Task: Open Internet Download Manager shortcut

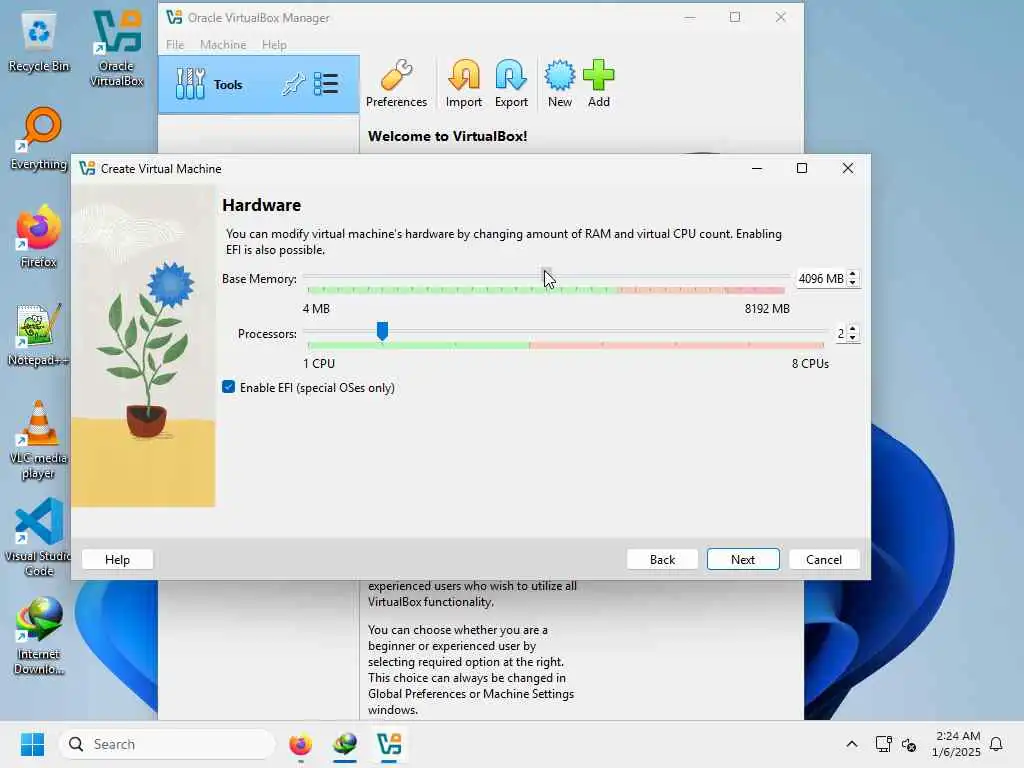Action: [39, 636]
